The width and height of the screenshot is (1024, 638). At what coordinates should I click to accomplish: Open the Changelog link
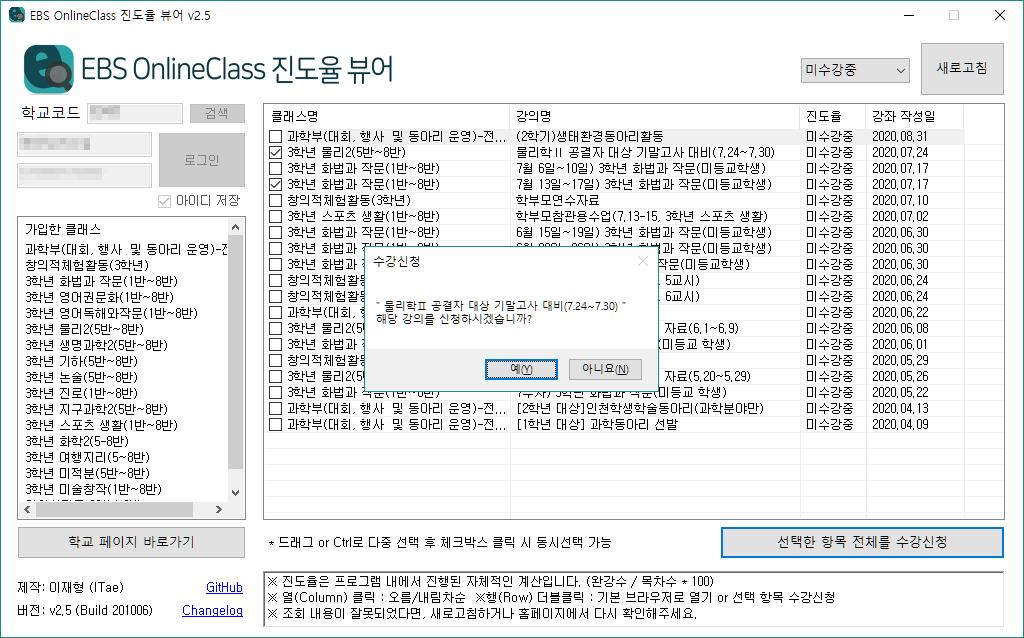click(x=212, y=611)
